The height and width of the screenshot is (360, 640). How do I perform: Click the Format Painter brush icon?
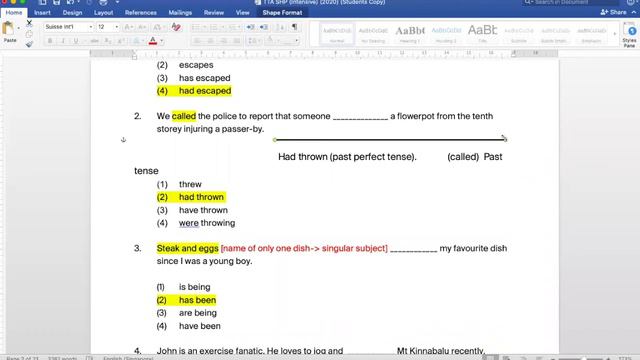click(29, 44)
